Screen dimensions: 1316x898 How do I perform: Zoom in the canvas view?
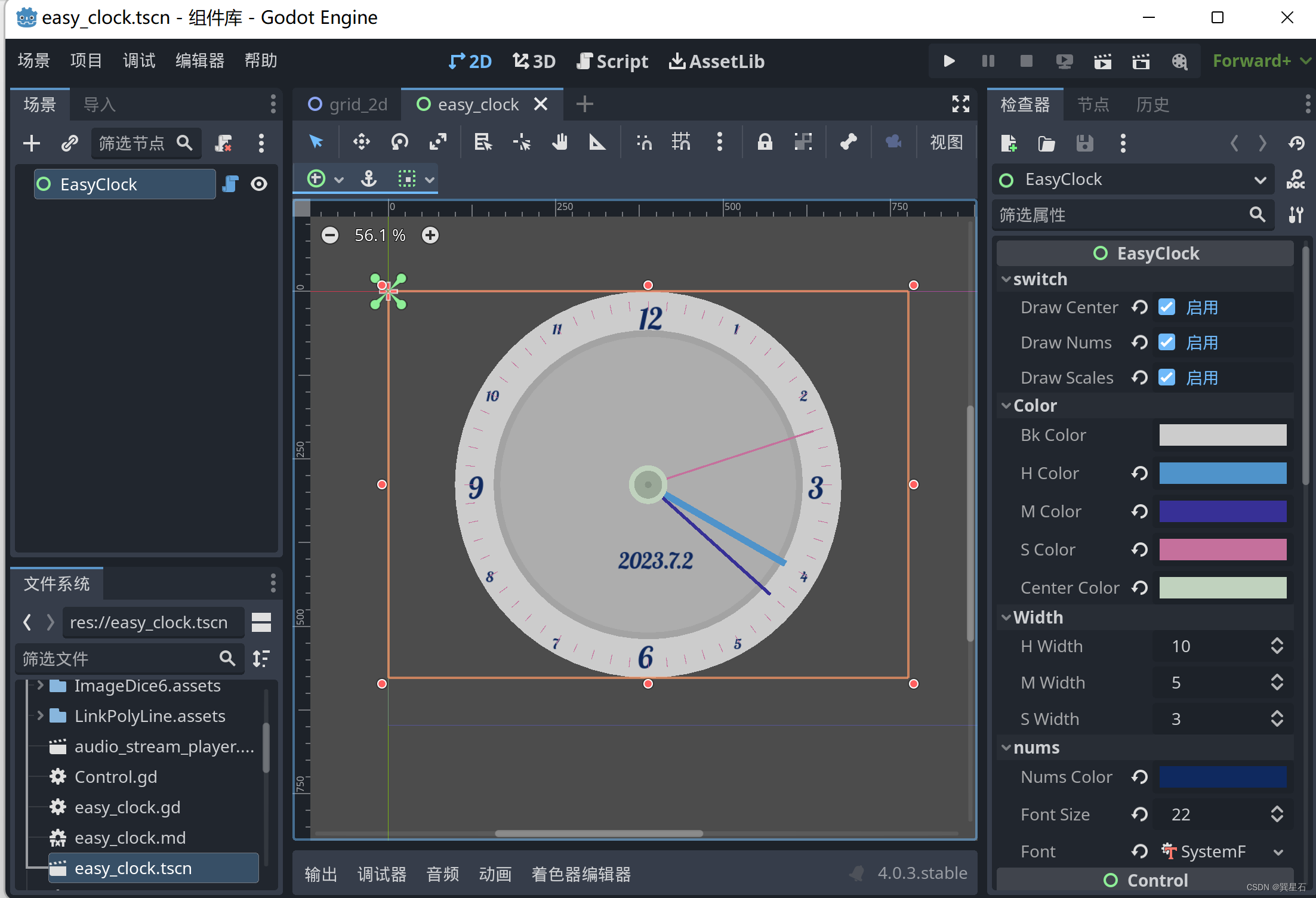click(x=430, y=235)
